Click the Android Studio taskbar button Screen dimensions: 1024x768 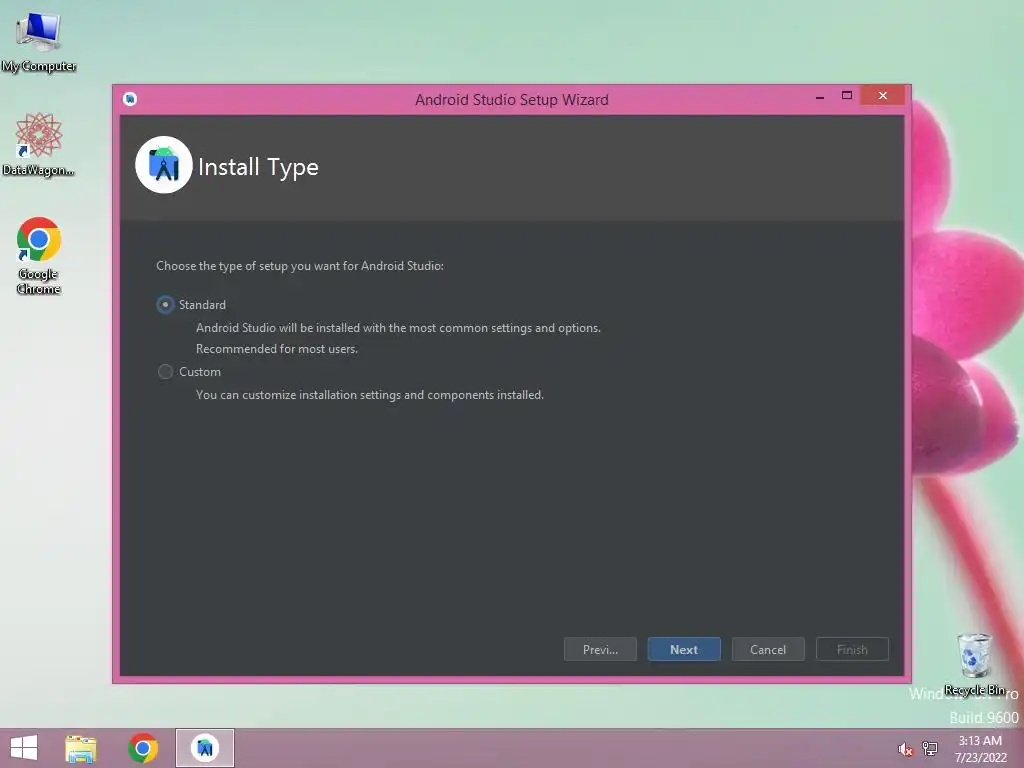(x=204, y=748)
